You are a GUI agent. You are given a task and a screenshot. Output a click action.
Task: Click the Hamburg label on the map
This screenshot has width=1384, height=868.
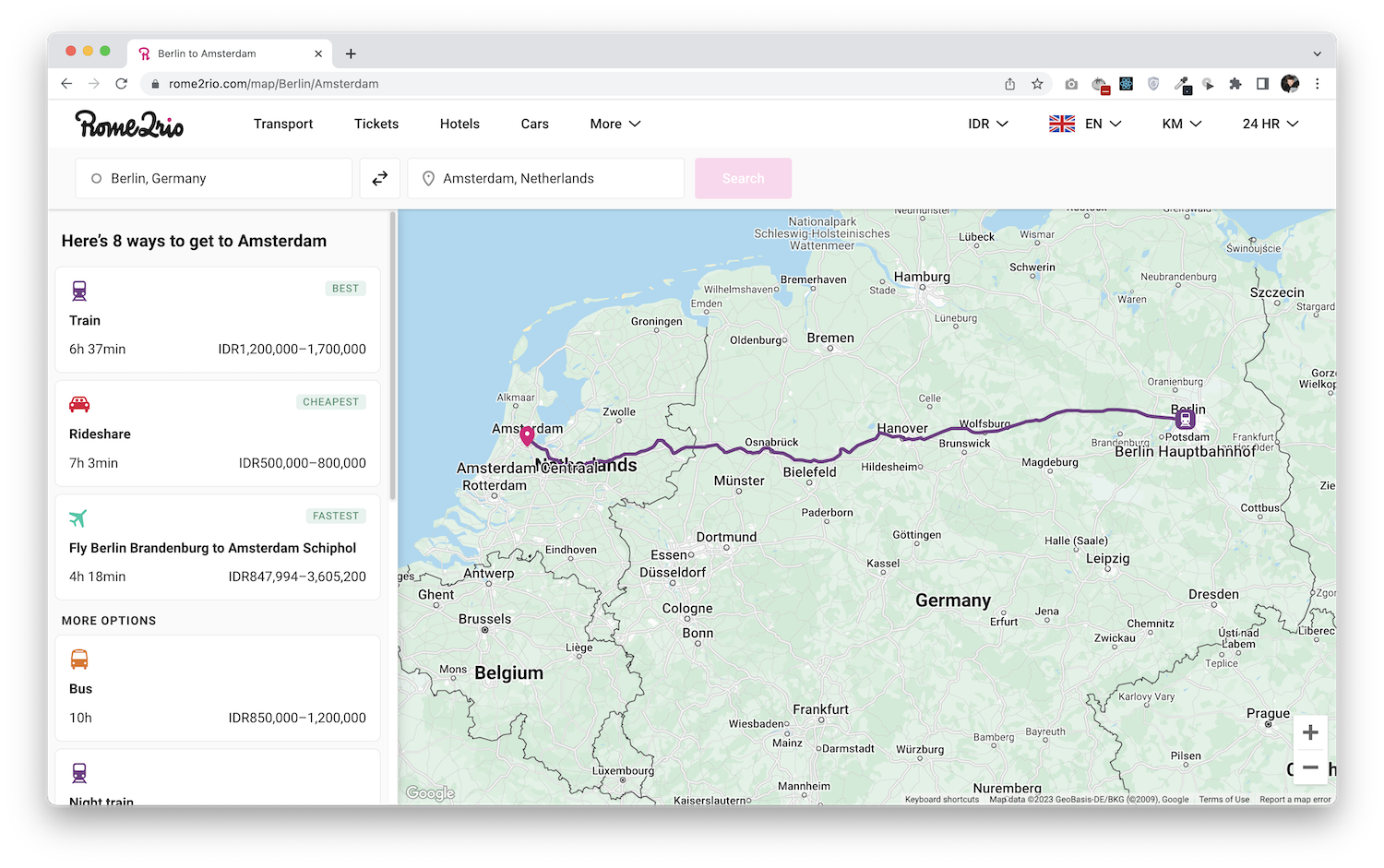tap(922, 277)
